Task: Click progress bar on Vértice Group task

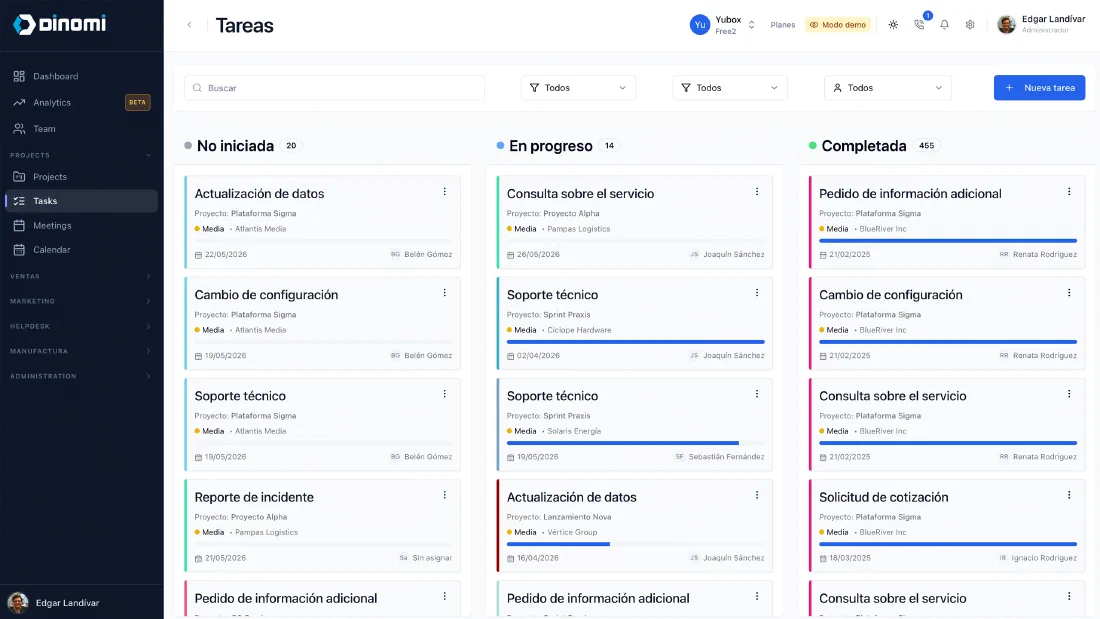Action: coord(636,544)
